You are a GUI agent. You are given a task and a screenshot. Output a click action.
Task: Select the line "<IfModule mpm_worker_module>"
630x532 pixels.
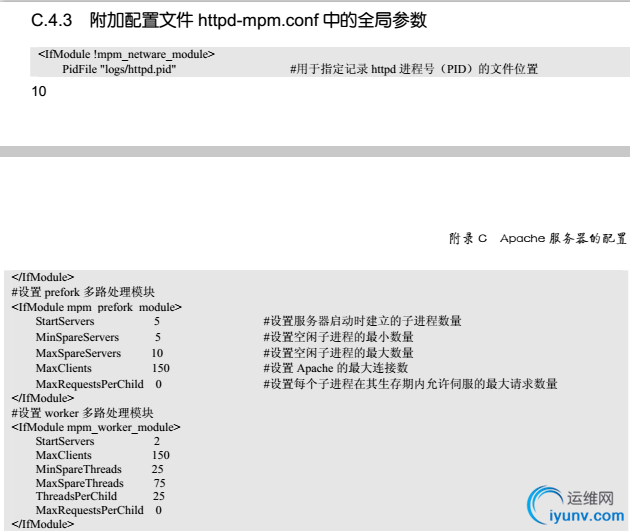coord(96,427)
